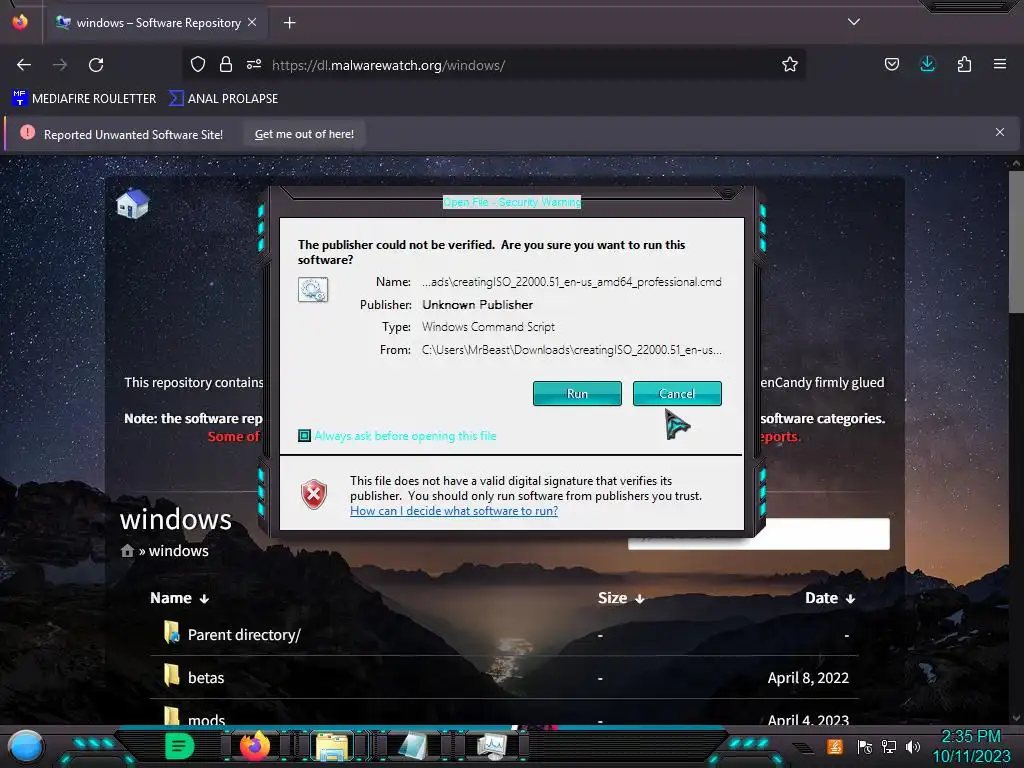Open the volume speaker tray icon
The image size is (1024, 768).
click(913, 746)
